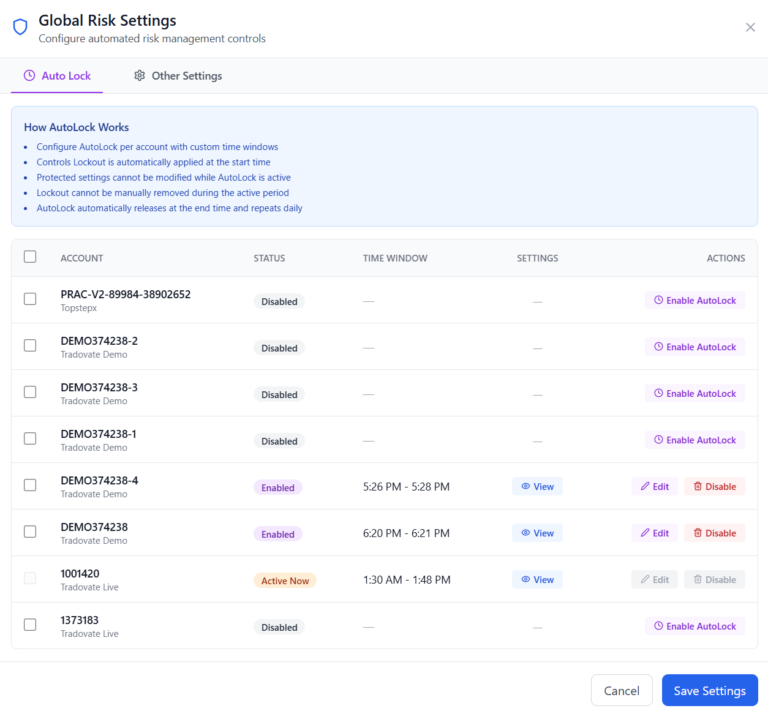This screenshot has width=768, height=711.
Task: Tick the checkbox for account 1373183
Action: [30, 625]
